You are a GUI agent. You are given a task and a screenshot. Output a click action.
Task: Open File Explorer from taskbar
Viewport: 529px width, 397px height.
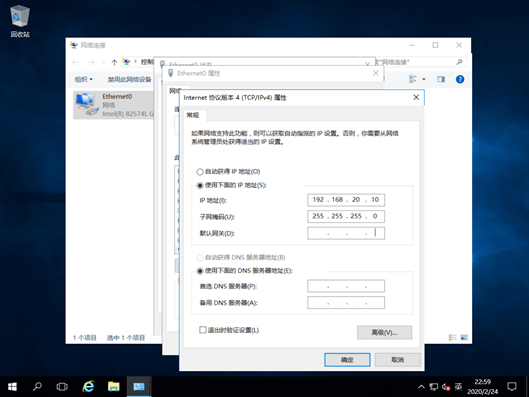point(114,387)
